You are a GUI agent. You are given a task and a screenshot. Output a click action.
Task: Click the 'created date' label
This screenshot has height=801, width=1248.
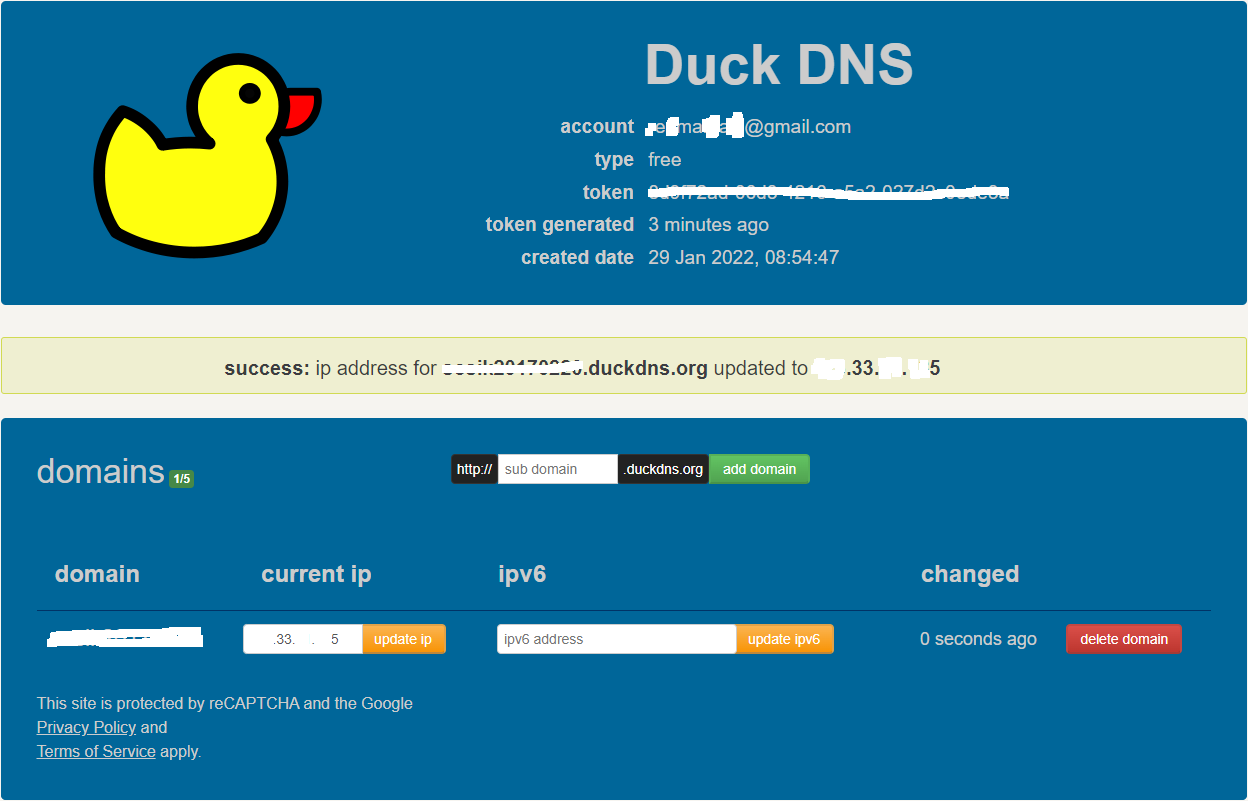[577, 258]
